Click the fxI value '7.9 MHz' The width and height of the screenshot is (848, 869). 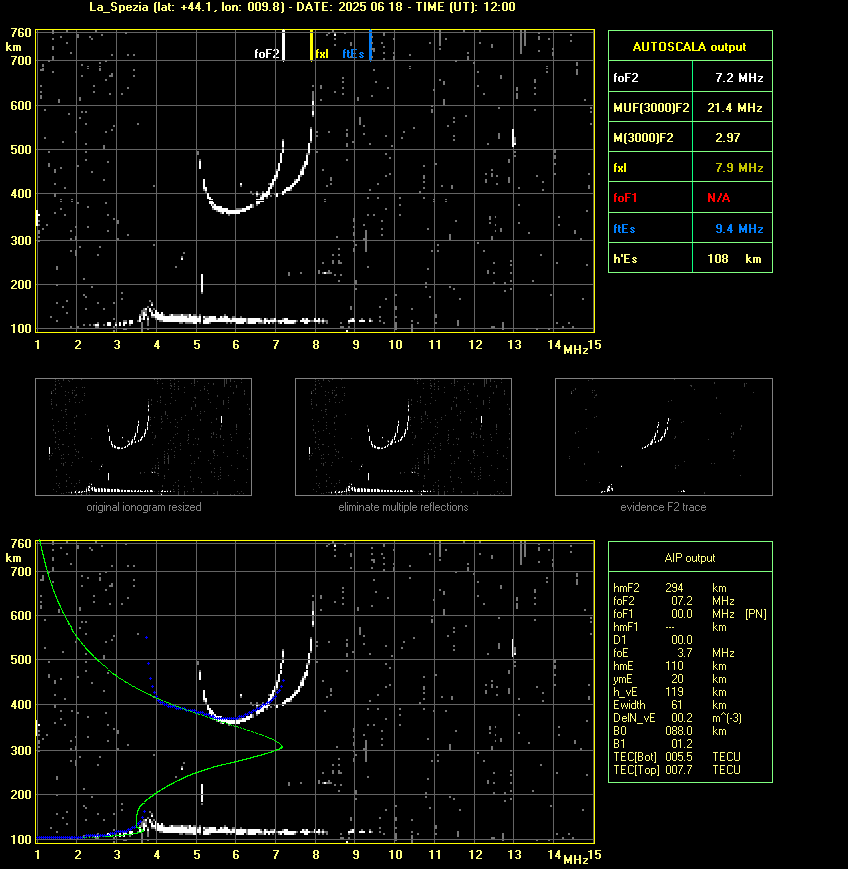(739, 167)
